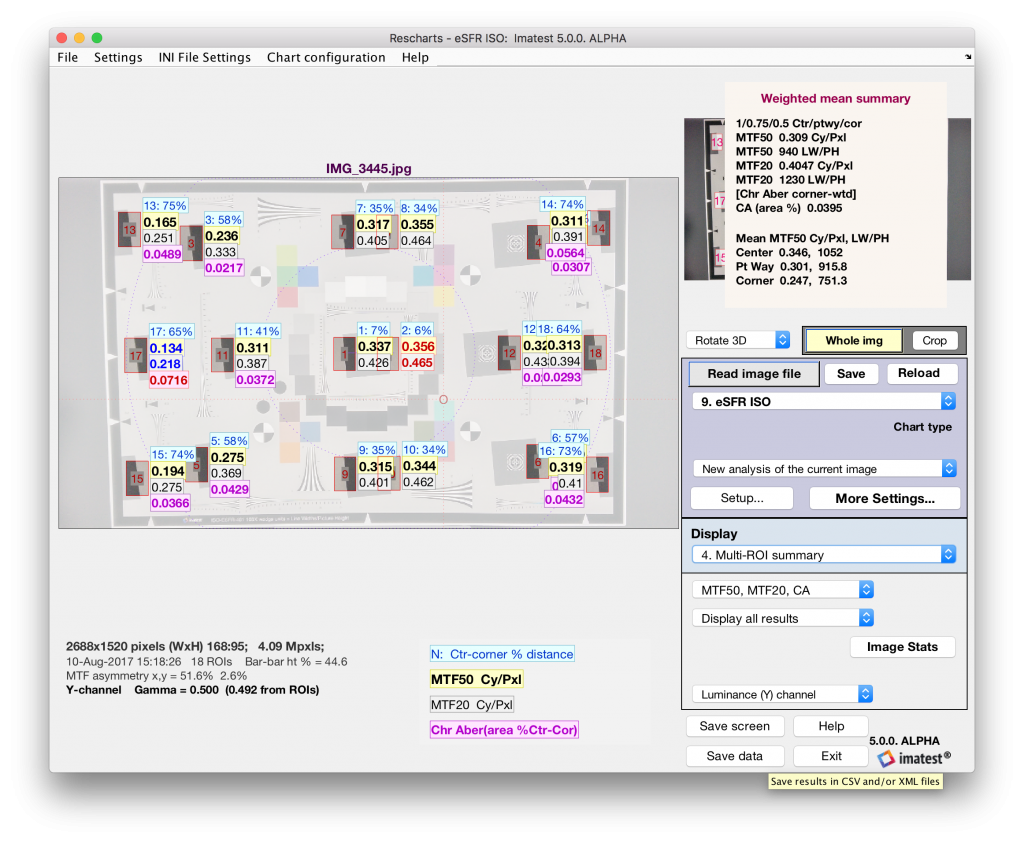Viewport: 1024px width, 843px height.
Task: Click the 'Corner 0.247, 751.3' summary line
Action: 792,281
